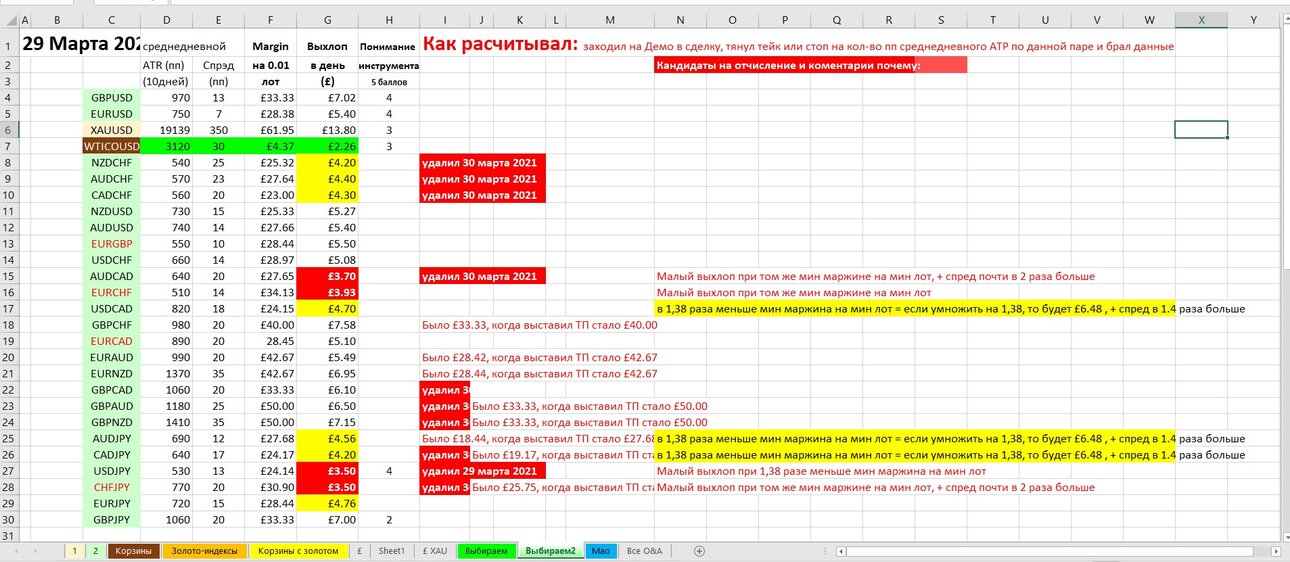Click the NZDCHF pair cell

click(112, 162)
